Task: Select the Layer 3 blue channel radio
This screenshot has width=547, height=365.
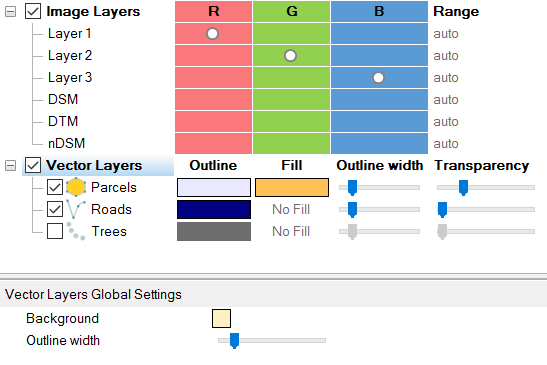Action: tap(379, 78)
